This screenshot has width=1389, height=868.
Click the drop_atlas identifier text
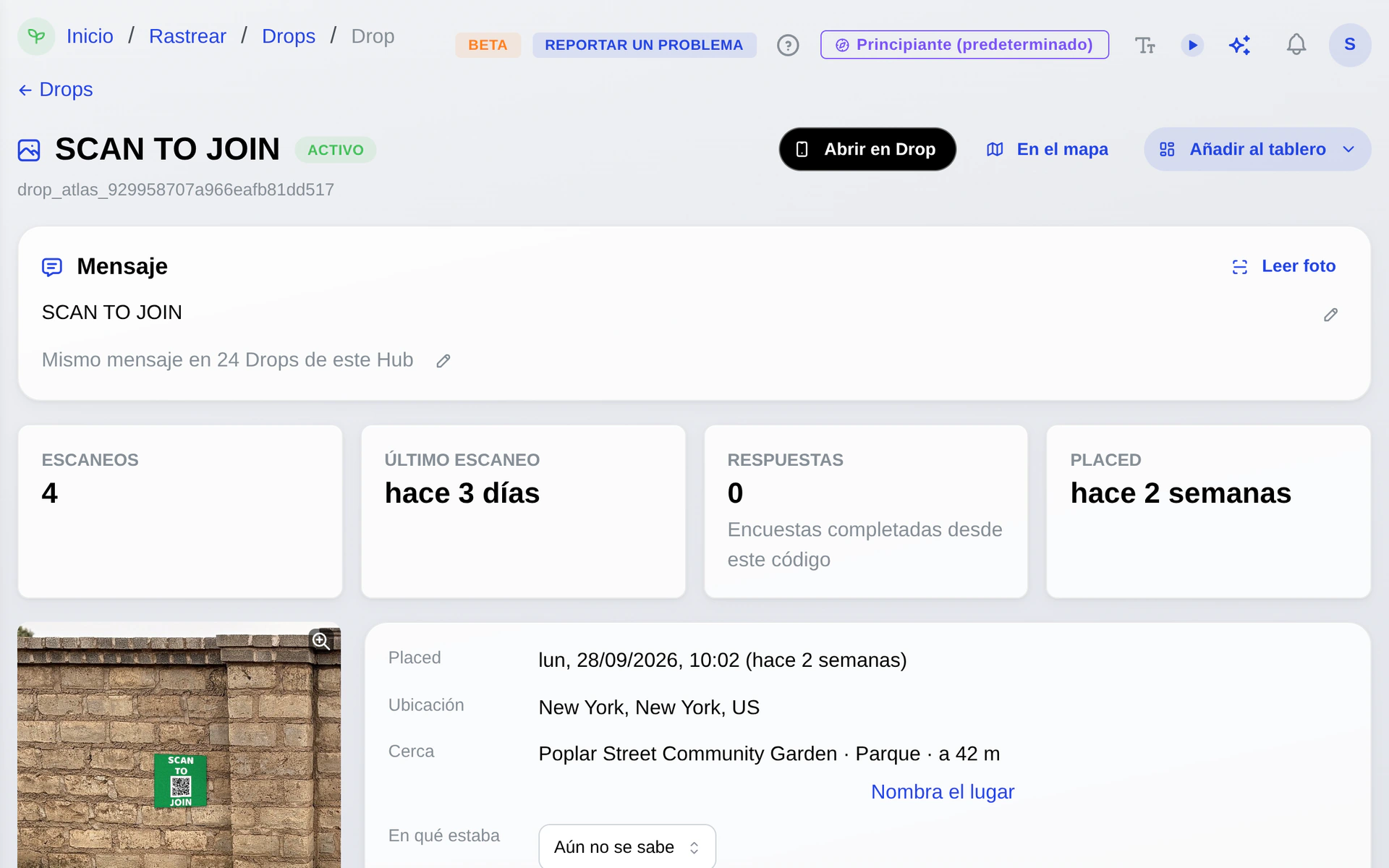(176, 190)
